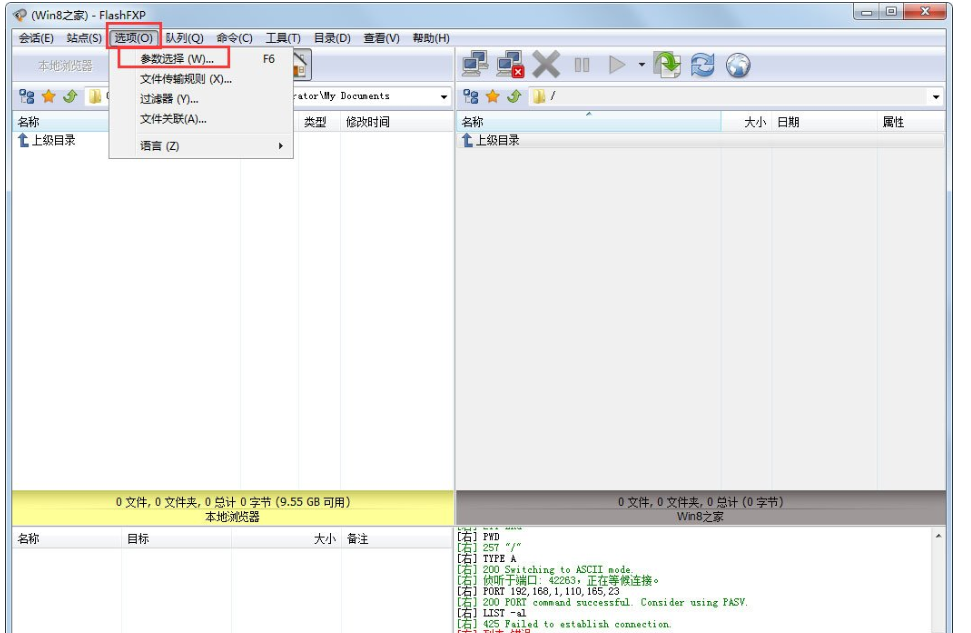Click queue panel 大小 column header
971x633 pixels.
tap(286, 539)
